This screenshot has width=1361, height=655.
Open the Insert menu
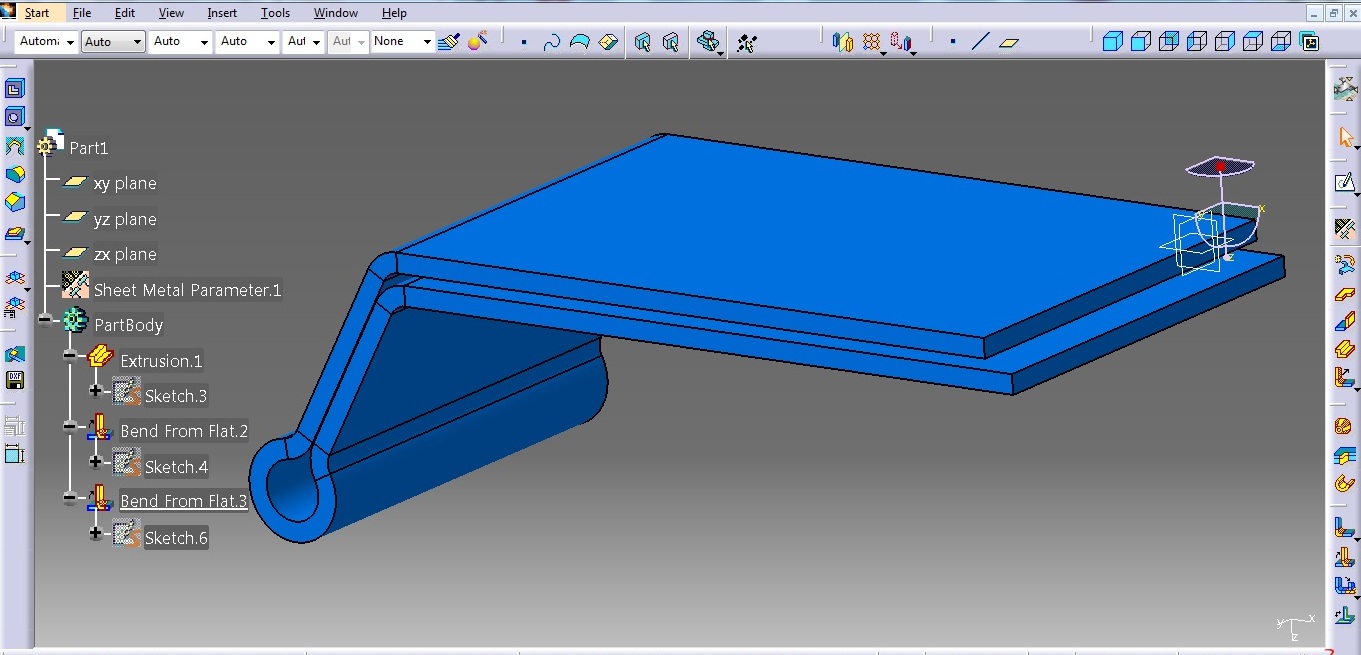tap(221, 12)
